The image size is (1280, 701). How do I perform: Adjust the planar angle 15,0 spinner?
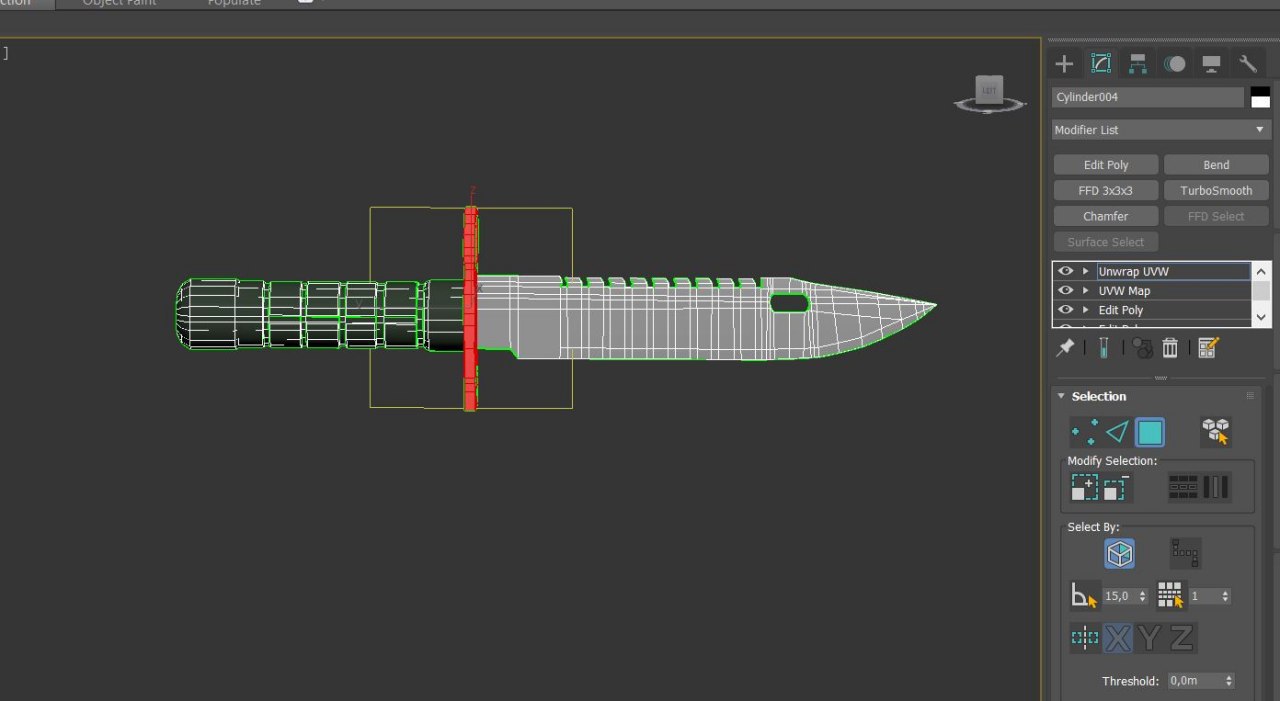coord(1142,596)
